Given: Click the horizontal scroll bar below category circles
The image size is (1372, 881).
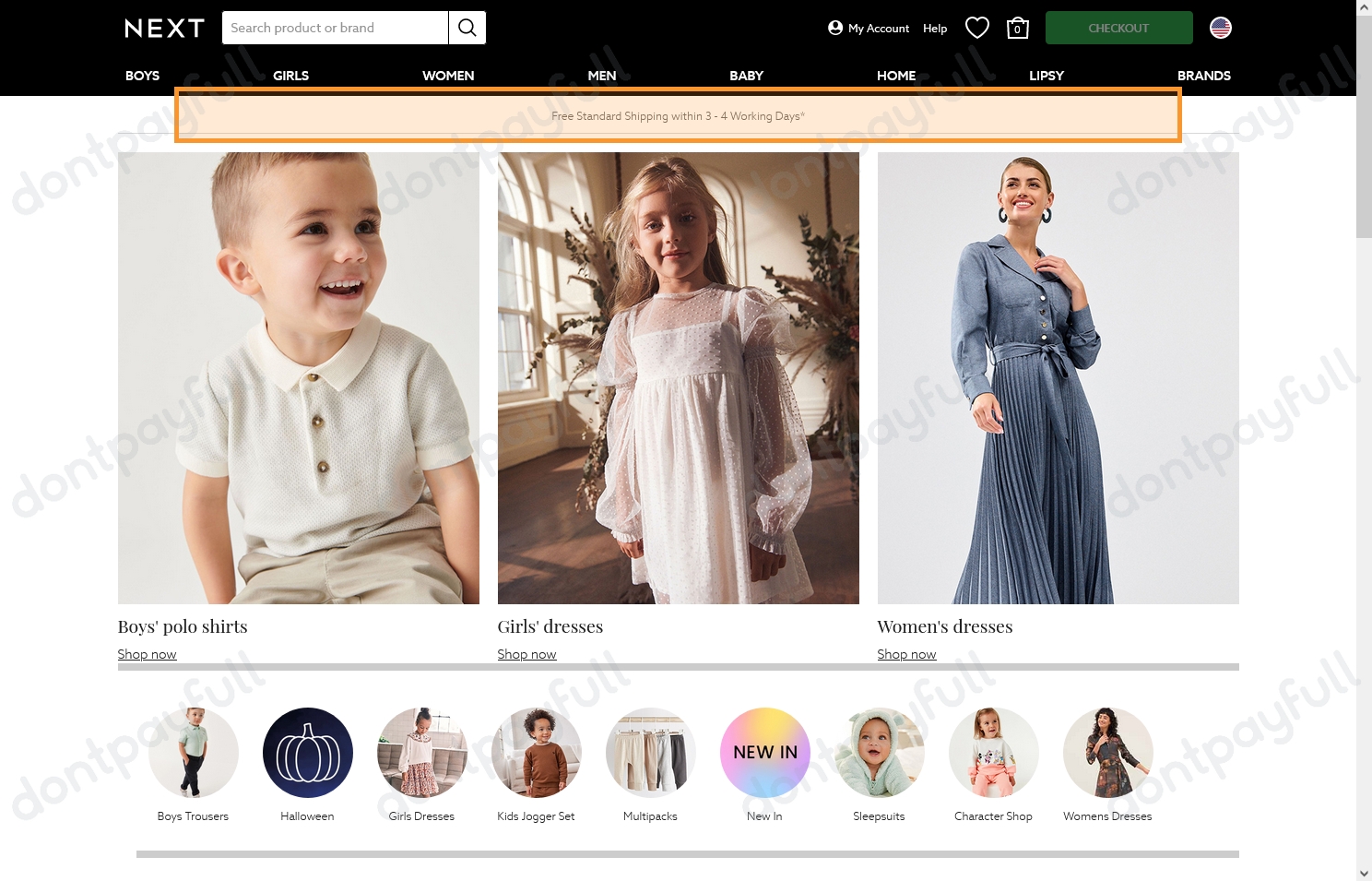Looking at the screenshot, I should tap(688, 854).
